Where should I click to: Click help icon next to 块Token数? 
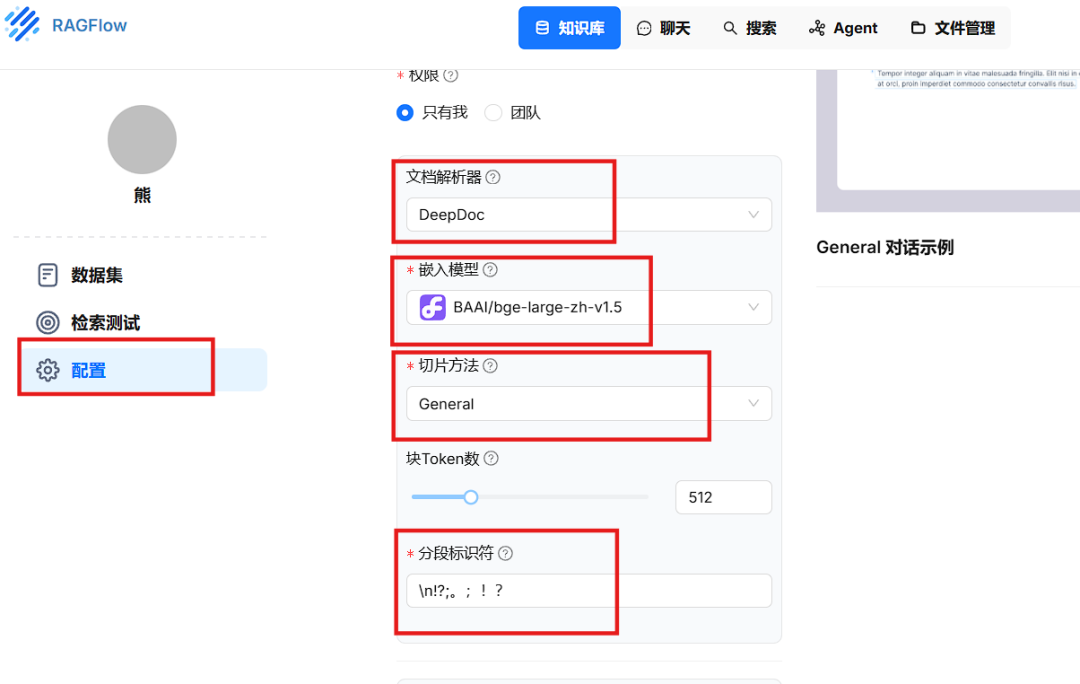(491, 458)
